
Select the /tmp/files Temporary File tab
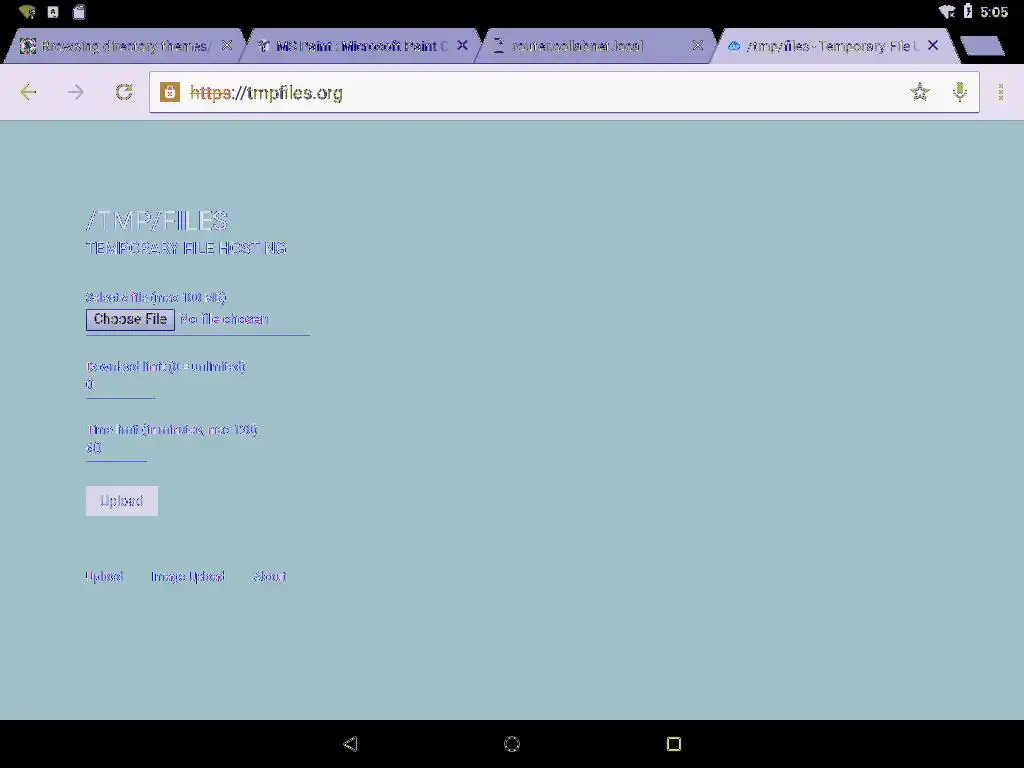(x=833, y=46)
